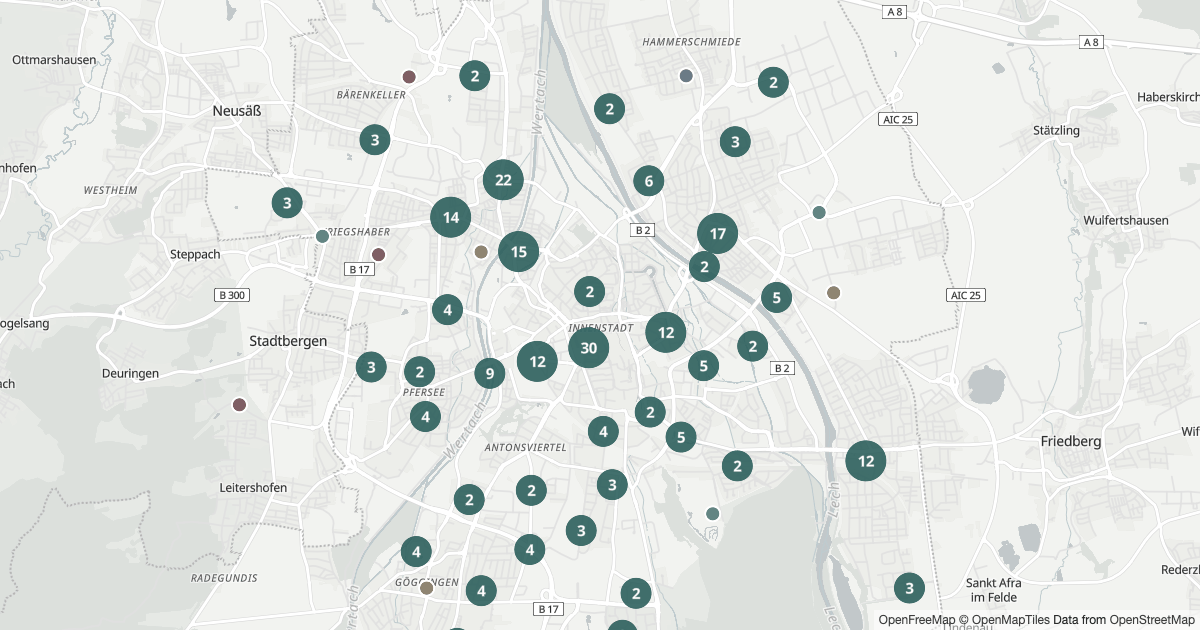Expand the cluster marker showing 6
The width and height of the screenshot is (1200, 630).
pos(649,181)
